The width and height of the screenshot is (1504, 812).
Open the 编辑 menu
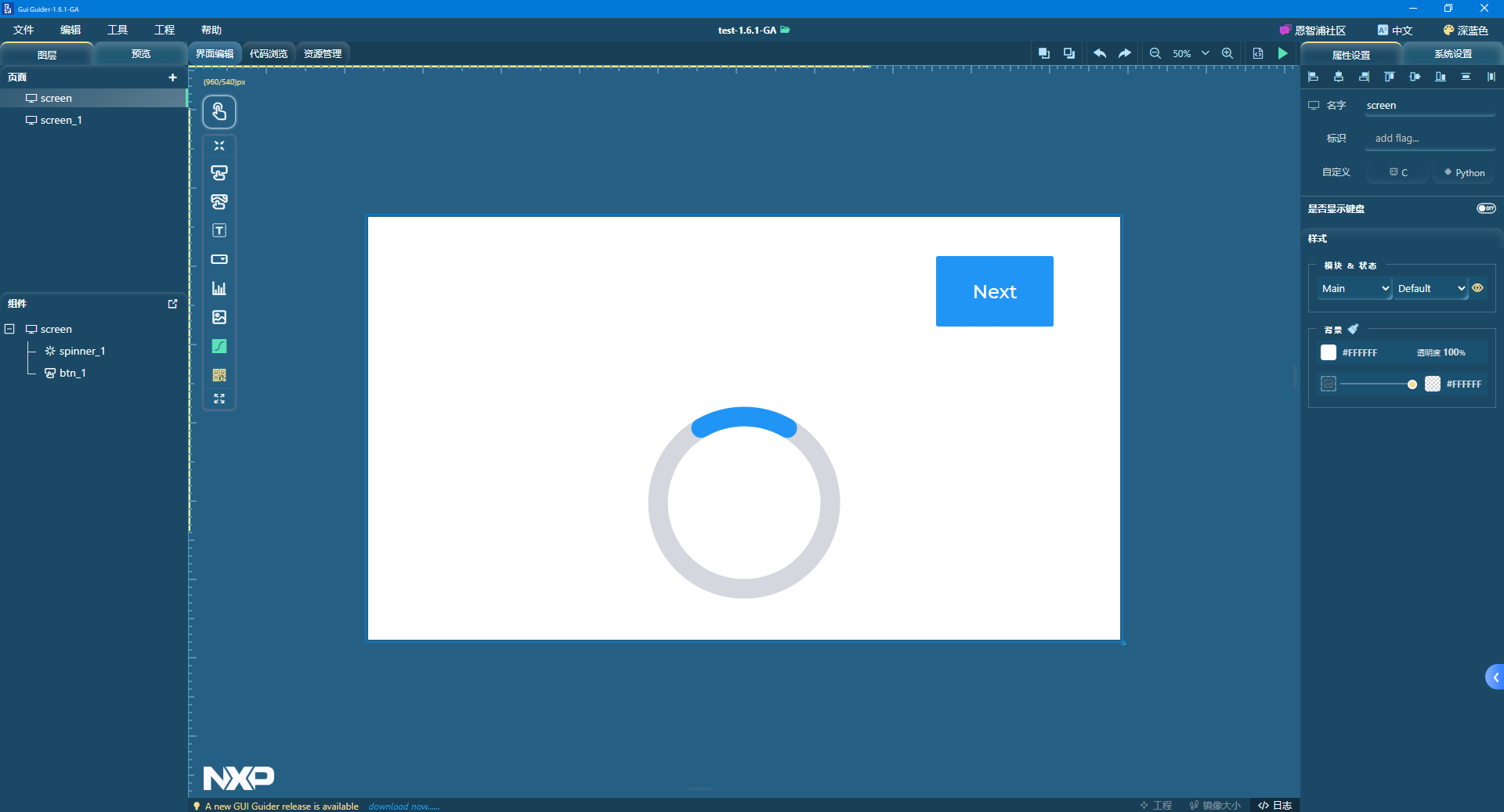pyautogui.click(x=70, y=30)
